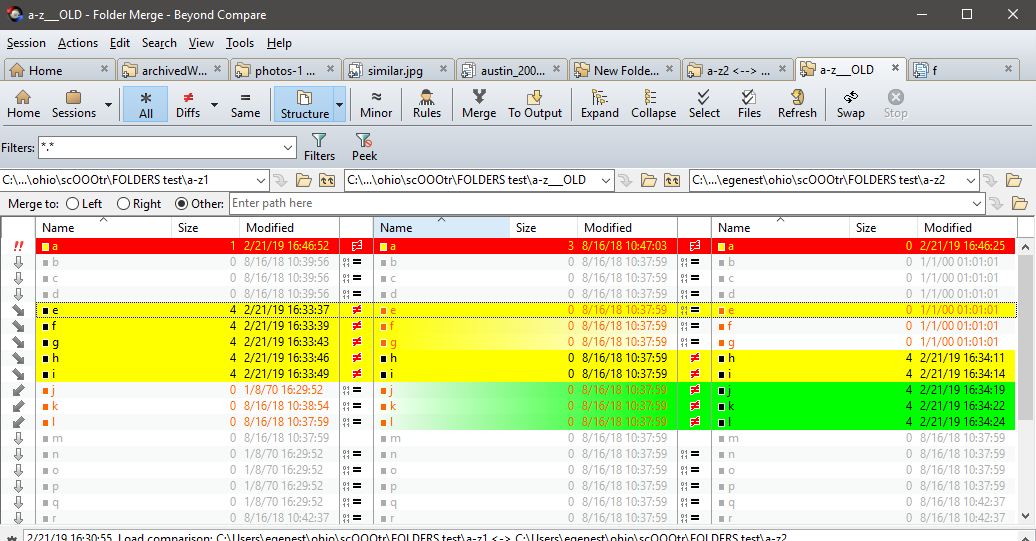Open the Filters funnel icon

319,147
